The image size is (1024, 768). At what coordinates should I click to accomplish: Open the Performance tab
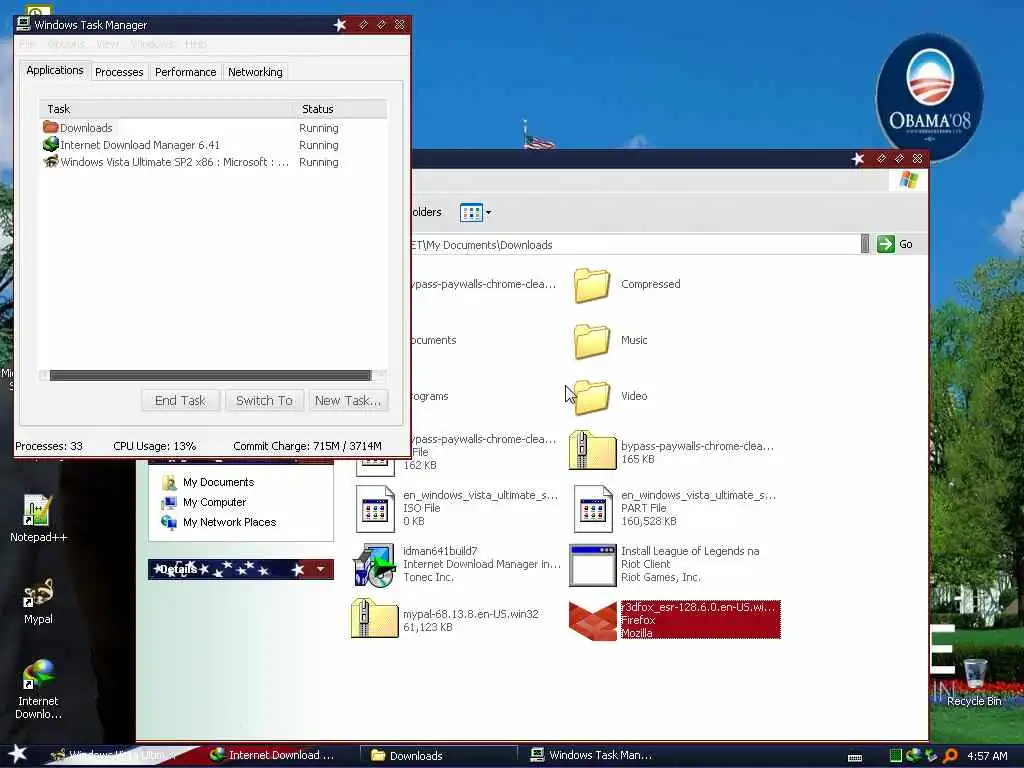click(x=185, y=72)
